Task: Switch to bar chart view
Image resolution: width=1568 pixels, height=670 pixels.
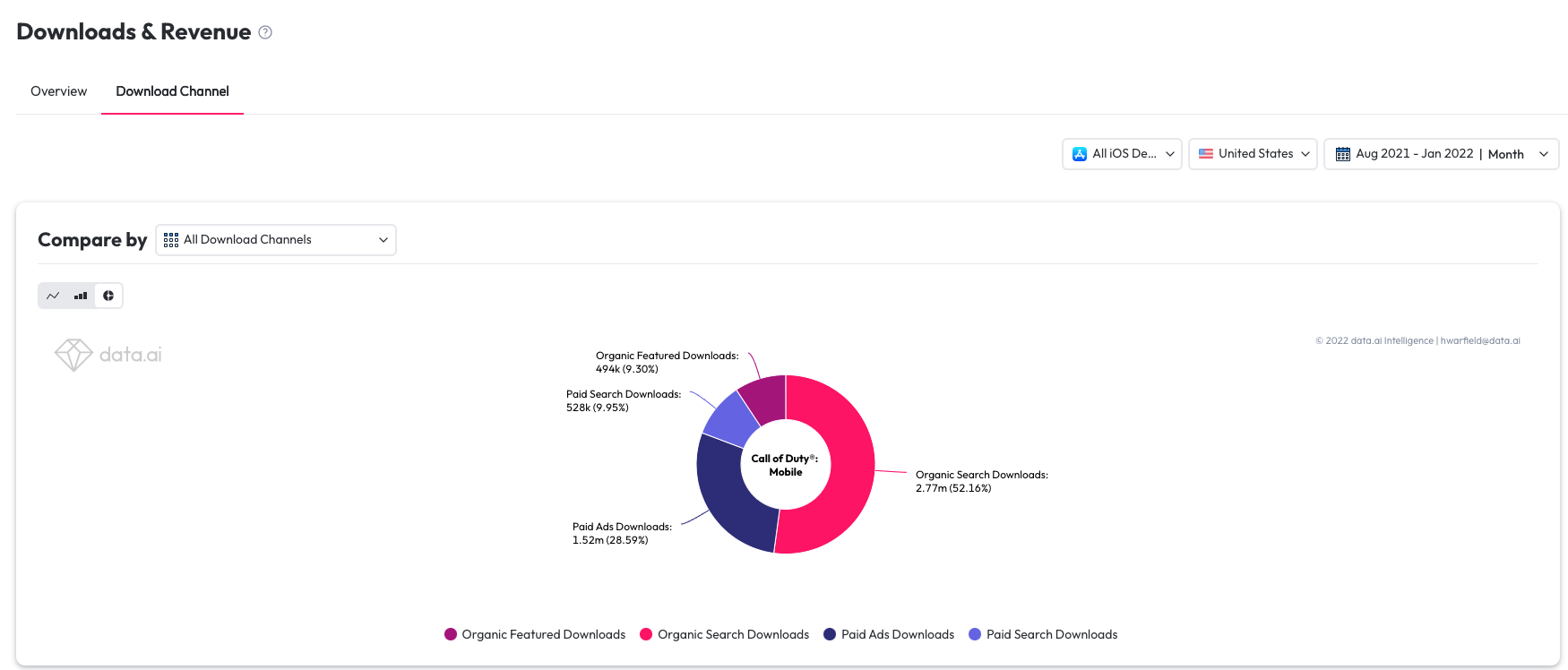Action: tap(81, 296)
